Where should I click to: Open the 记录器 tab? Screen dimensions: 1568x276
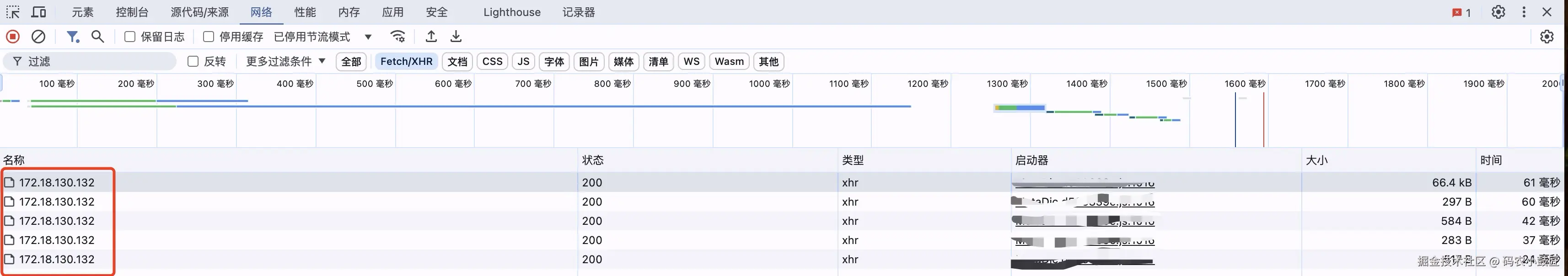coord(578,12)
